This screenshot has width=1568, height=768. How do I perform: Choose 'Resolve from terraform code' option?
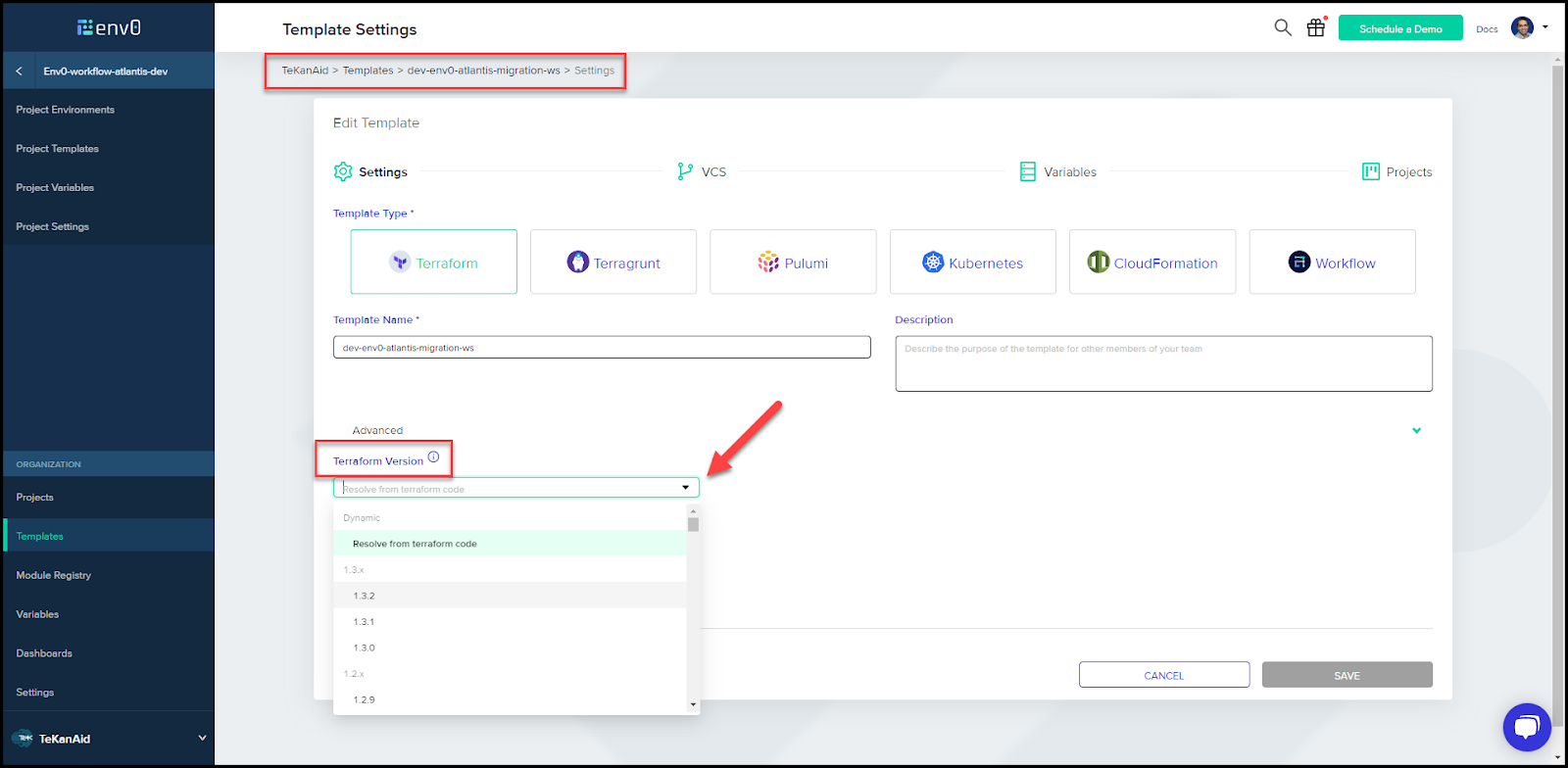point(510,544)
